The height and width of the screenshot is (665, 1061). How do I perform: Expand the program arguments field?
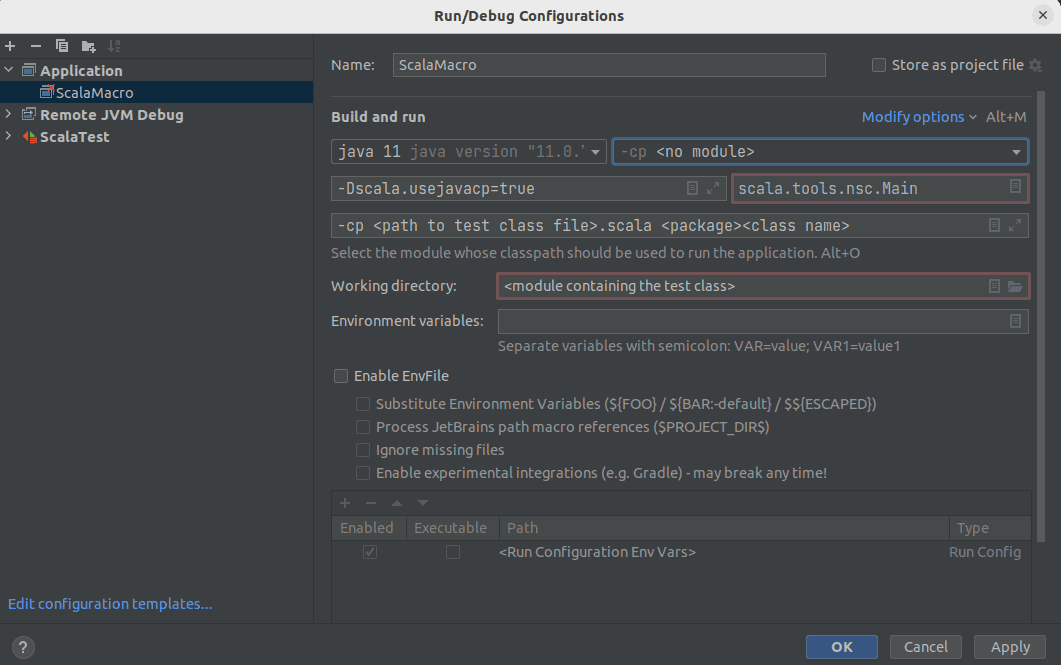coord(1015,225)
